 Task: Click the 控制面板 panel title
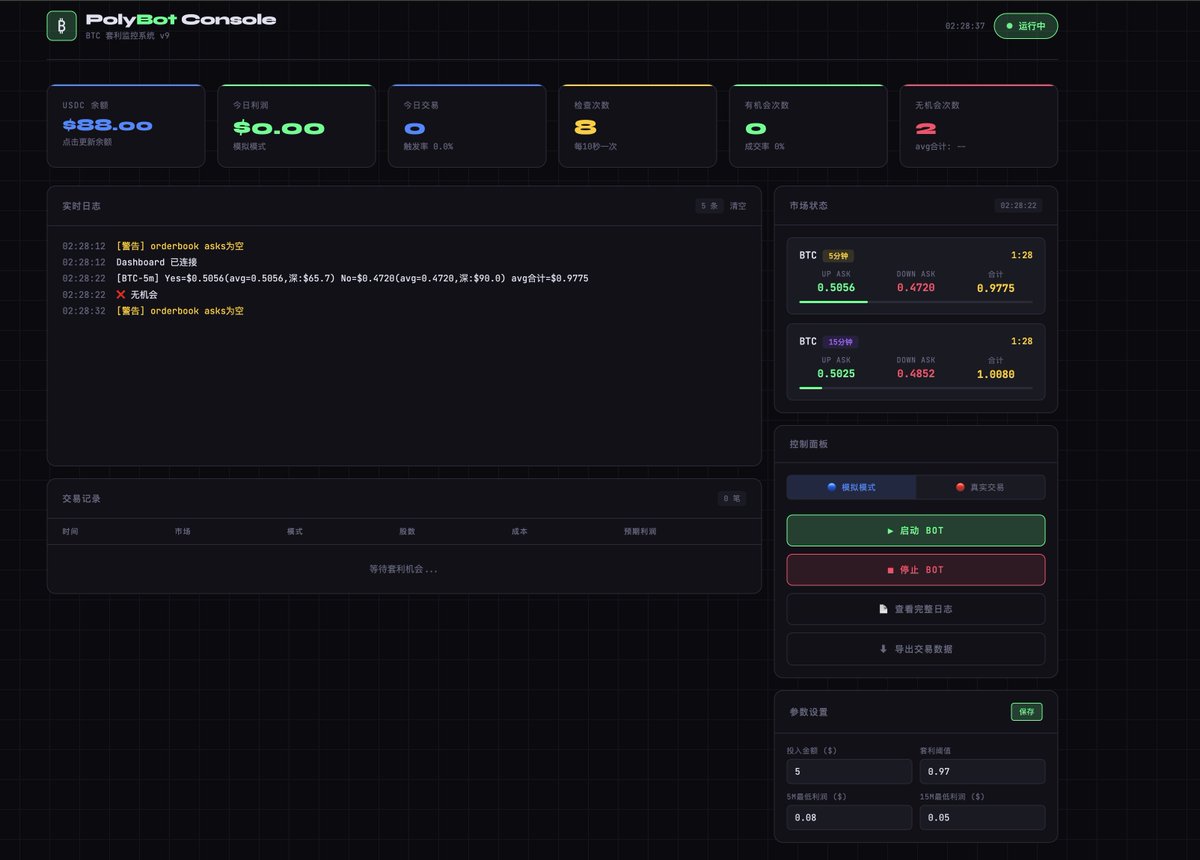(x=808, y=444)
